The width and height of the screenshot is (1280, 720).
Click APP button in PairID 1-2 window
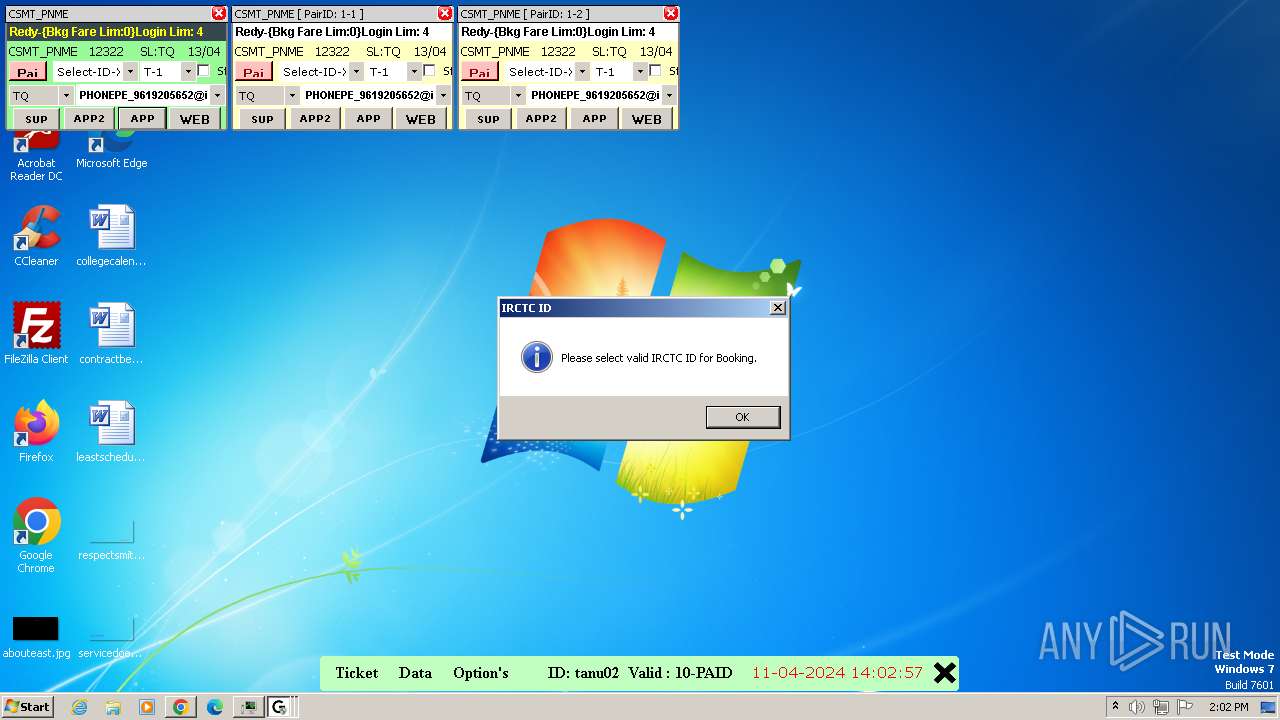click(x=595, y=119)
